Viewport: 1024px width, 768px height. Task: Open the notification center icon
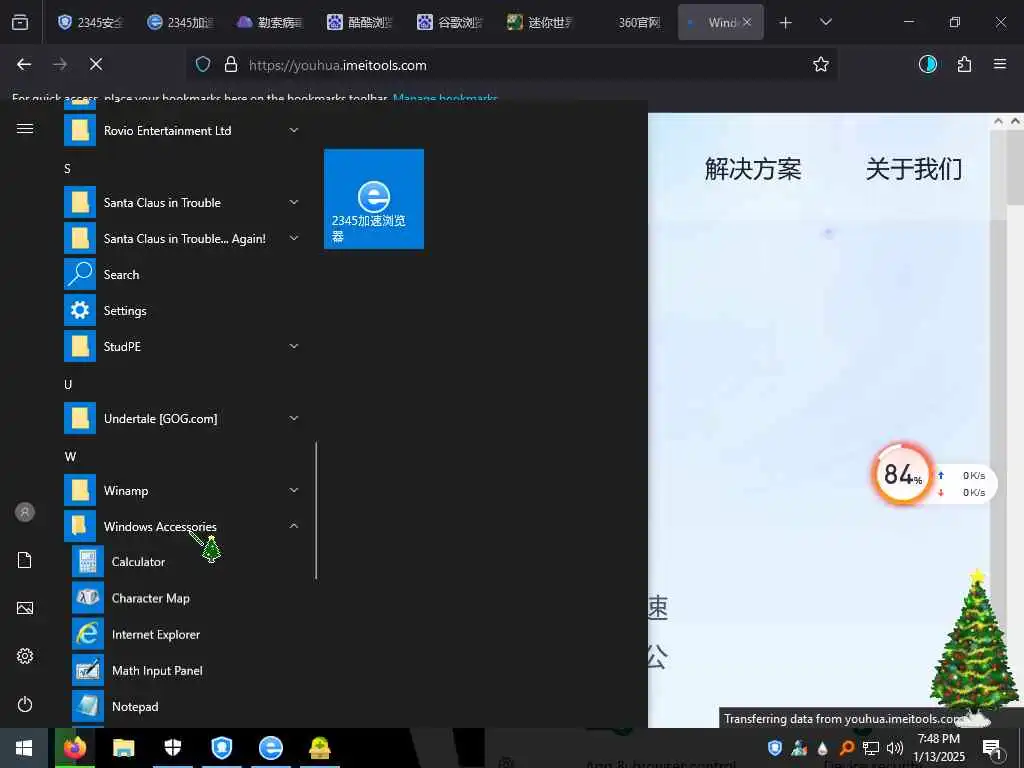(x=992, y=748)
